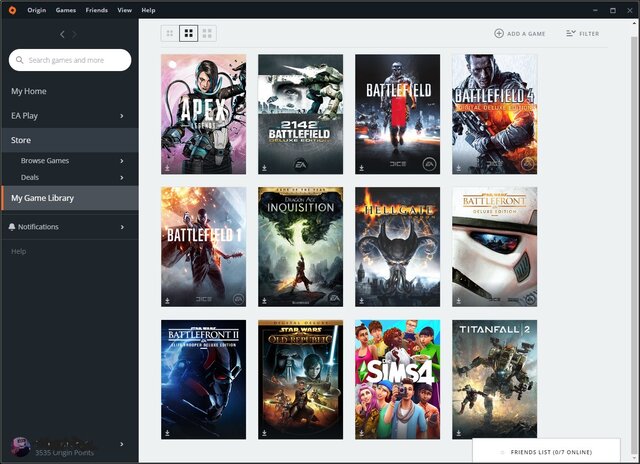This screenshot has height=464, width=640.
Task: Click the Notifications bell icon
Action: [12, 227]
